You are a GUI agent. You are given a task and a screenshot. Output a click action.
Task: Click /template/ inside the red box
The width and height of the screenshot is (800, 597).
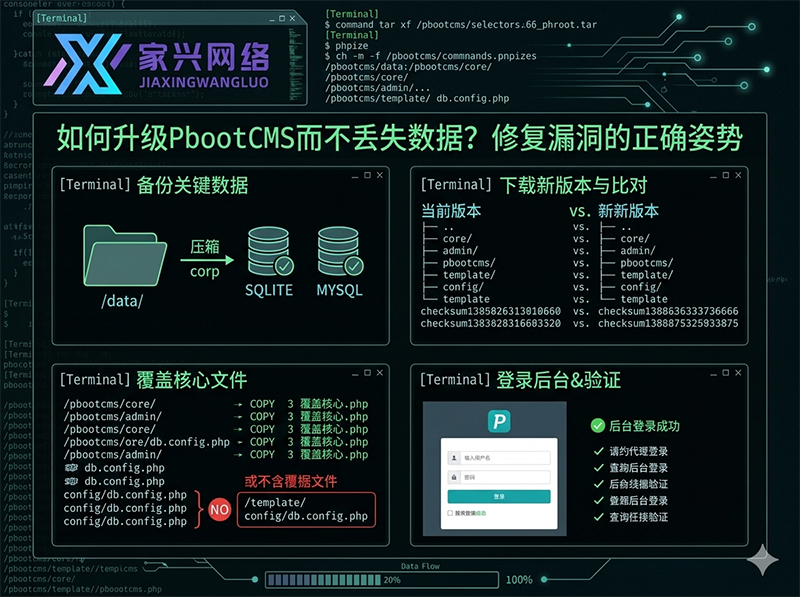275,503
